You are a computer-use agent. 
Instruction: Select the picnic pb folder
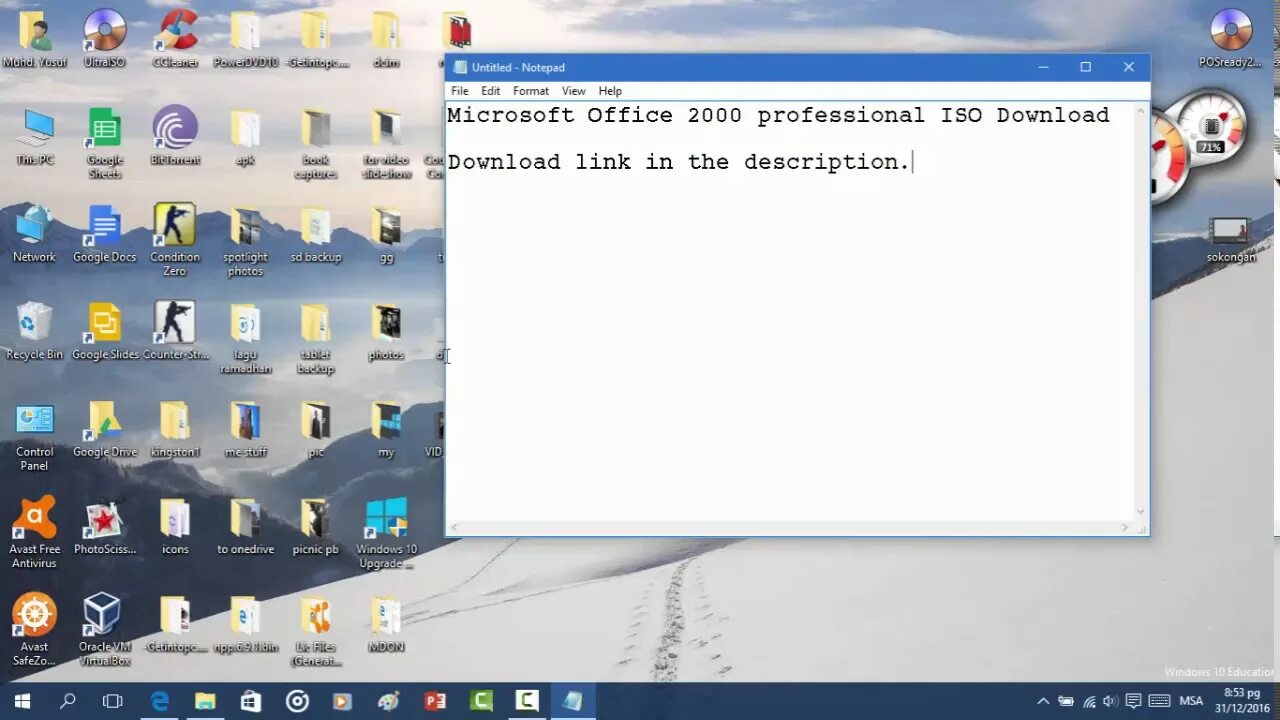316,528
